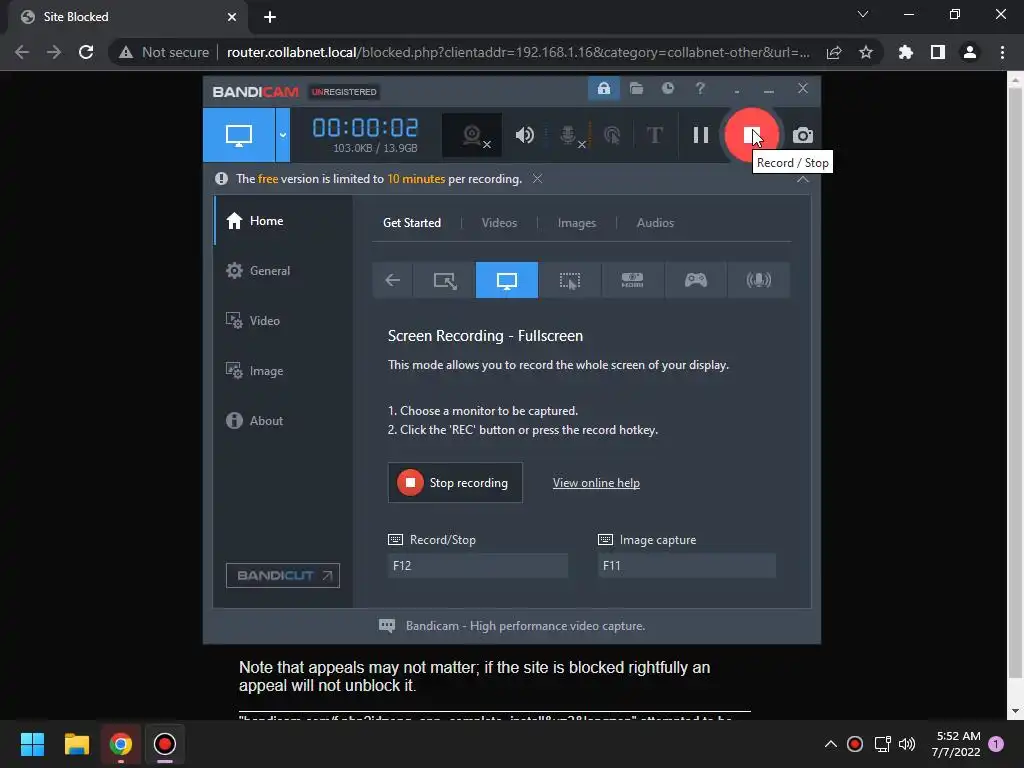Viewport: 1024px width, 768px height.
Task: Go back in Chrome
Action: (x=22, y=52)
